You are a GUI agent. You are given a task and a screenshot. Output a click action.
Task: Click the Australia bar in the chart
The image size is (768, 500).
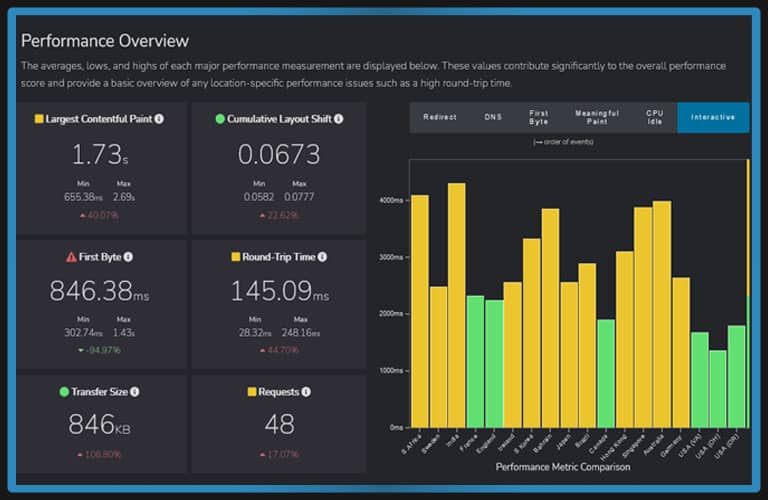(x=663, y=314)
